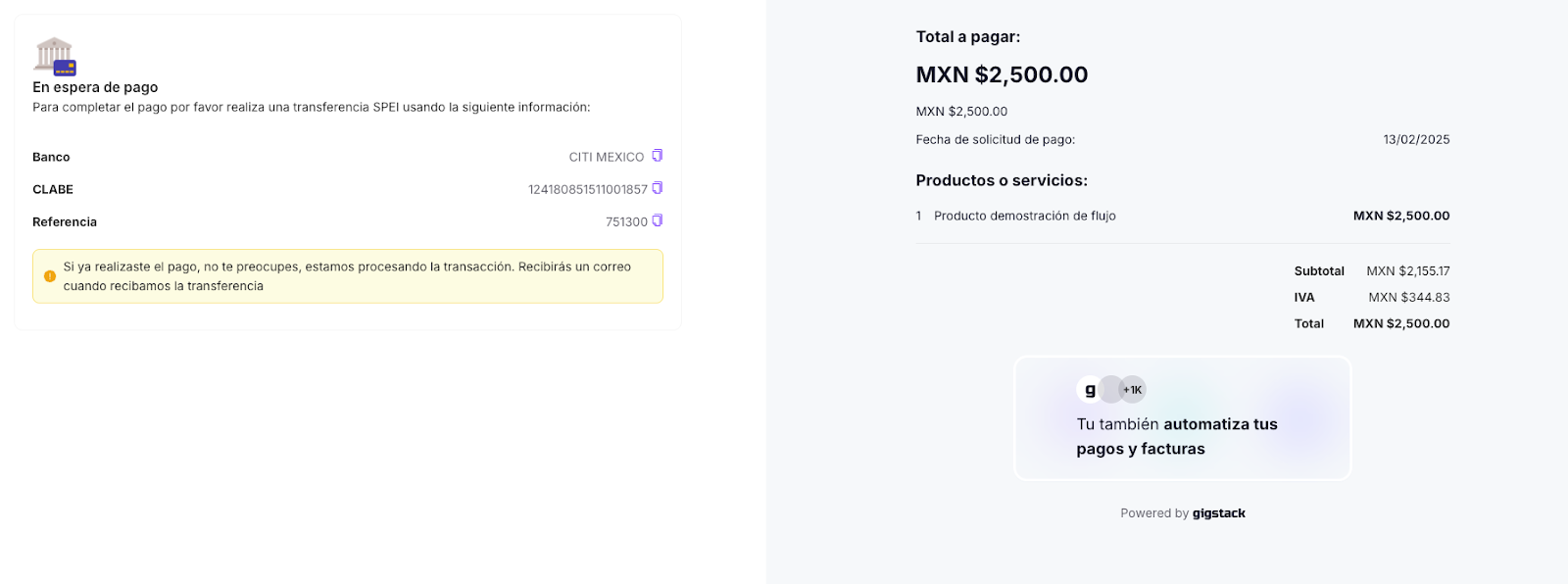Click the gray avatar beside g logo
This screenshot has width=1568, height=584.
tap(1111, 389)
